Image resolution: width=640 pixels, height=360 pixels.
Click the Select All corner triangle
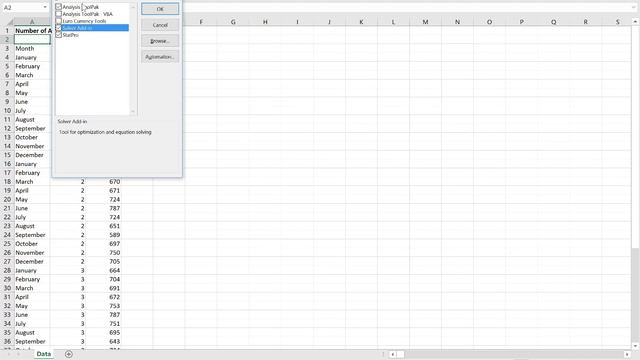click(x=10, y=22)
